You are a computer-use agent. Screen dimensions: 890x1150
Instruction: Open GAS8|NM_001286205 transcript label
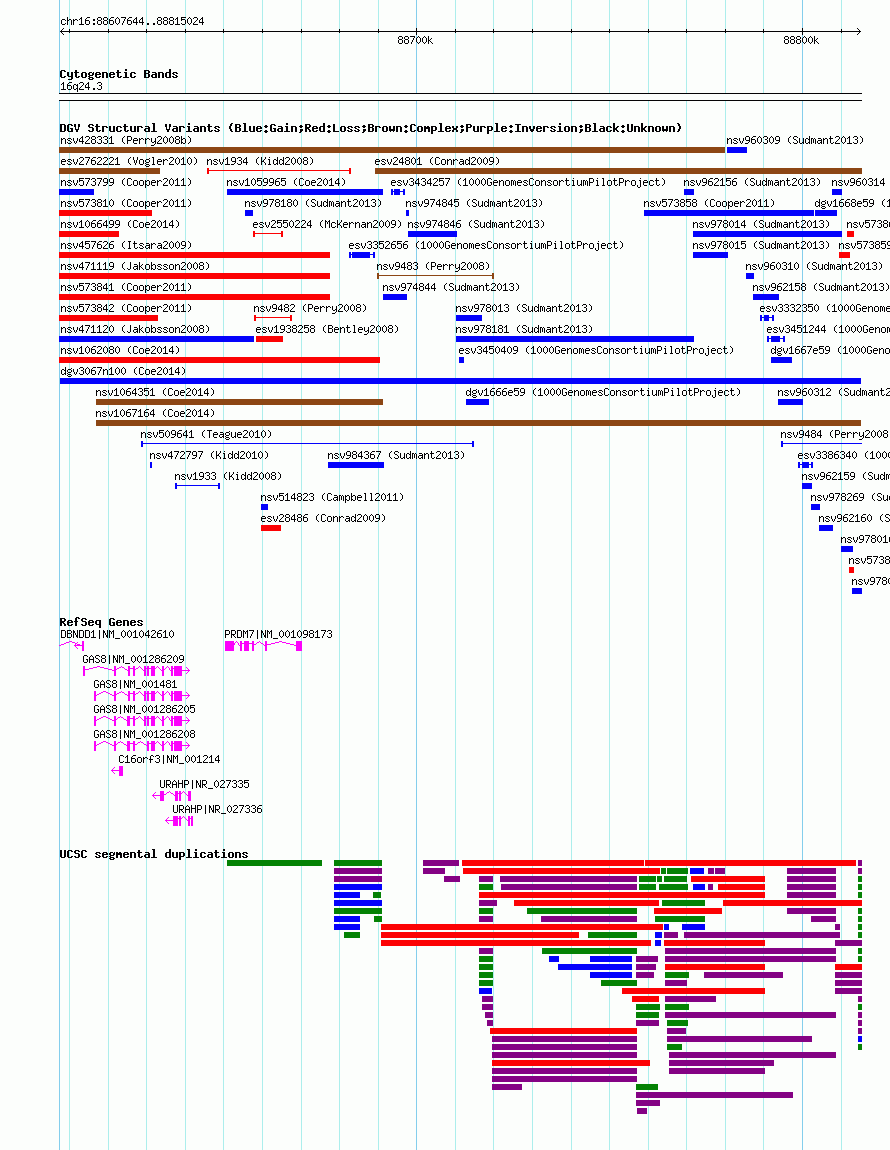[145, 709]
